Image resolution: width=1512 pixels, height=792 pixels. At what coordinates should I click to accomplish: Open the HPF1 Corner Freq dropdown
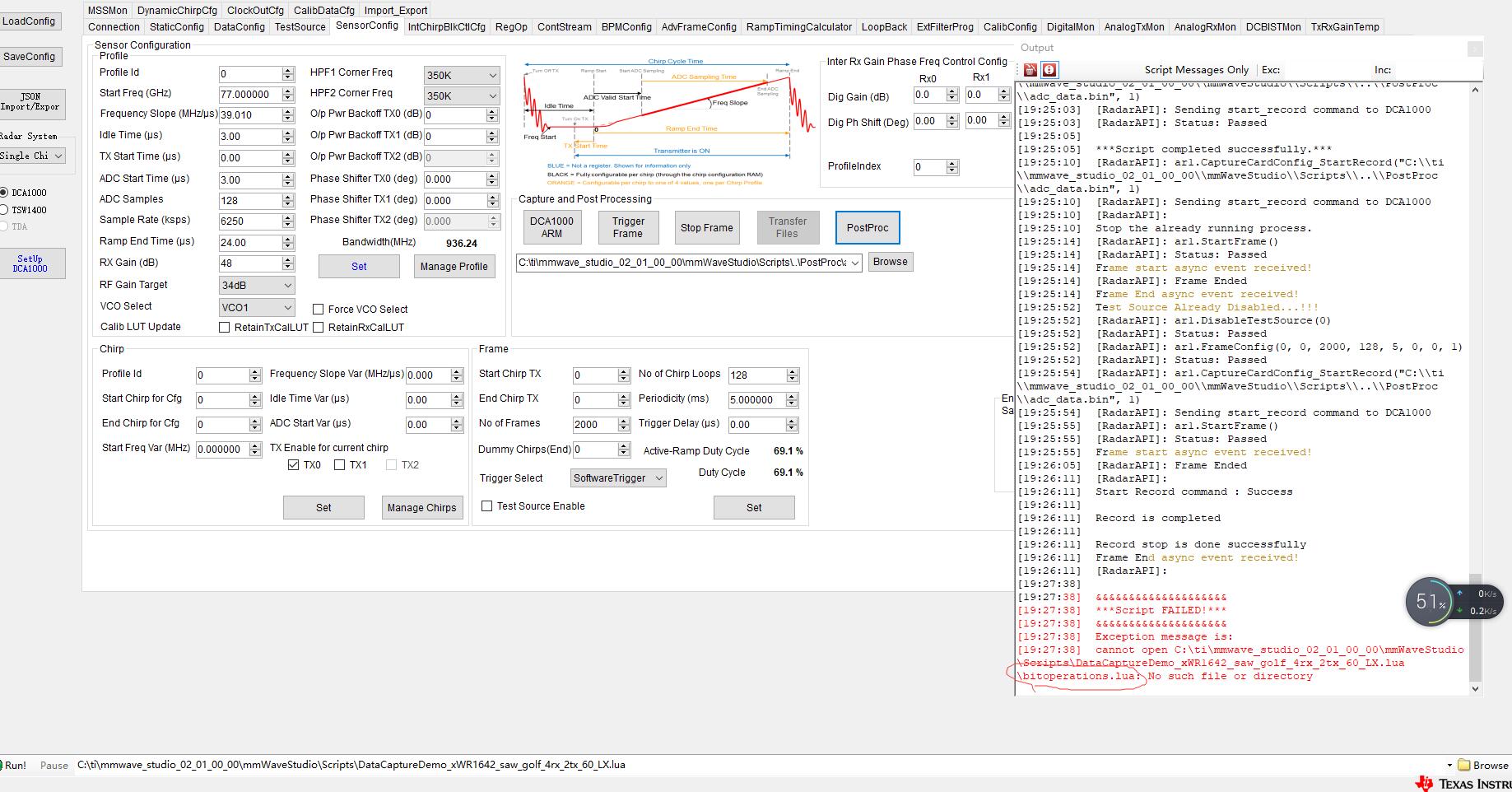(x=462, y=75)
